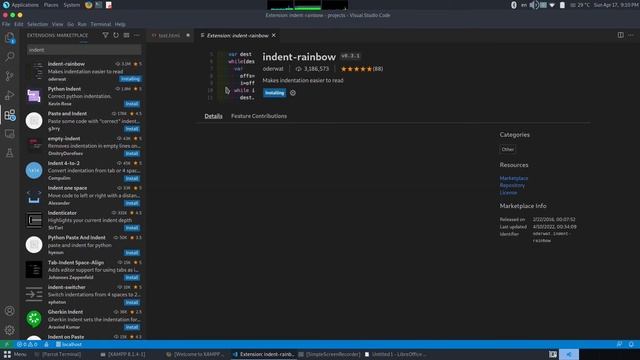The width and height of the screenshot is (640, 360).
Task: Open the Edit menu
Action: click(19, 24)
